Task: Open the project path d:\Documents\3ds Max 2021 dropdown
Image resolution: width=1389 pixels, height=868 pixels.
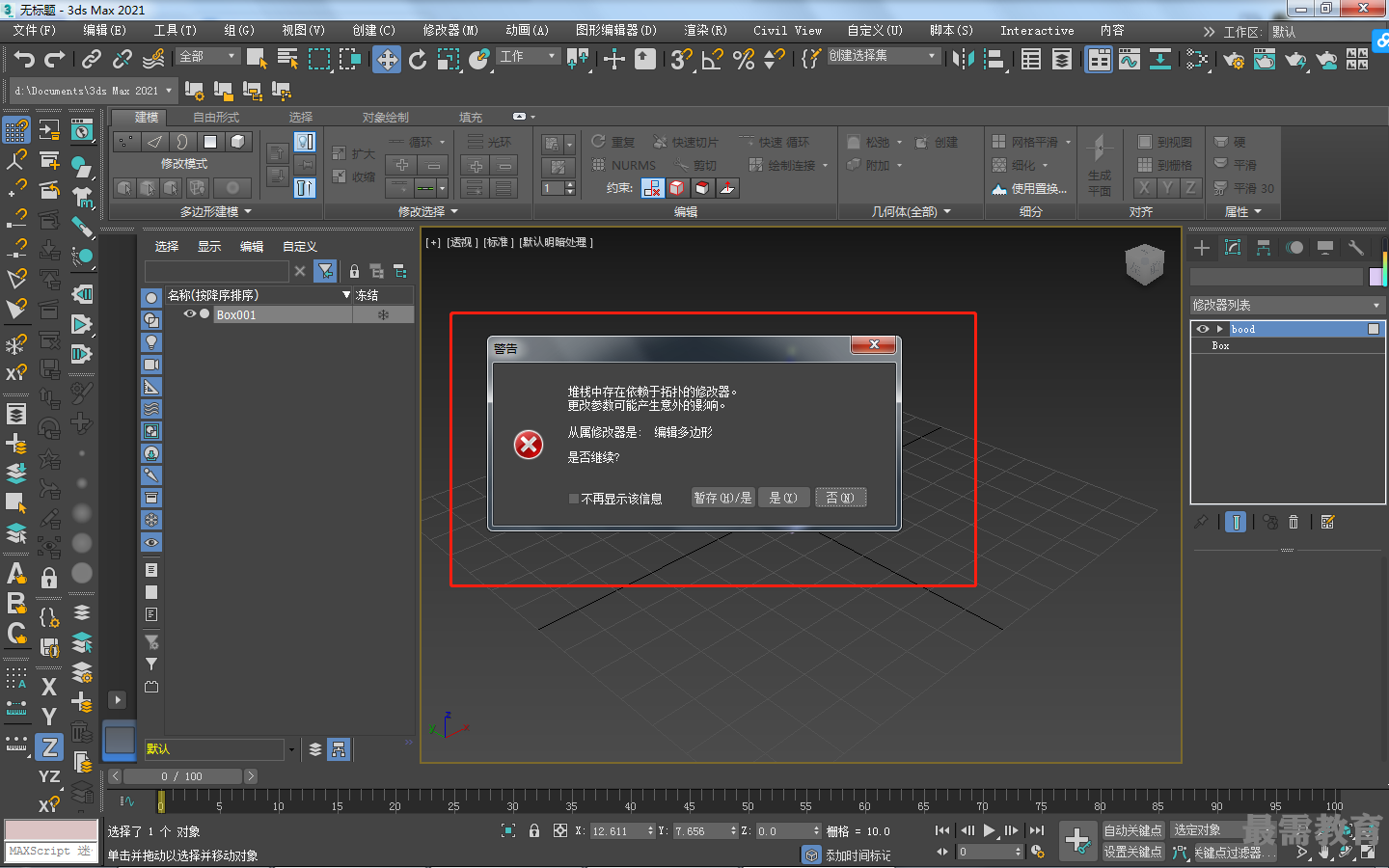Action: [x=93, y=91]
